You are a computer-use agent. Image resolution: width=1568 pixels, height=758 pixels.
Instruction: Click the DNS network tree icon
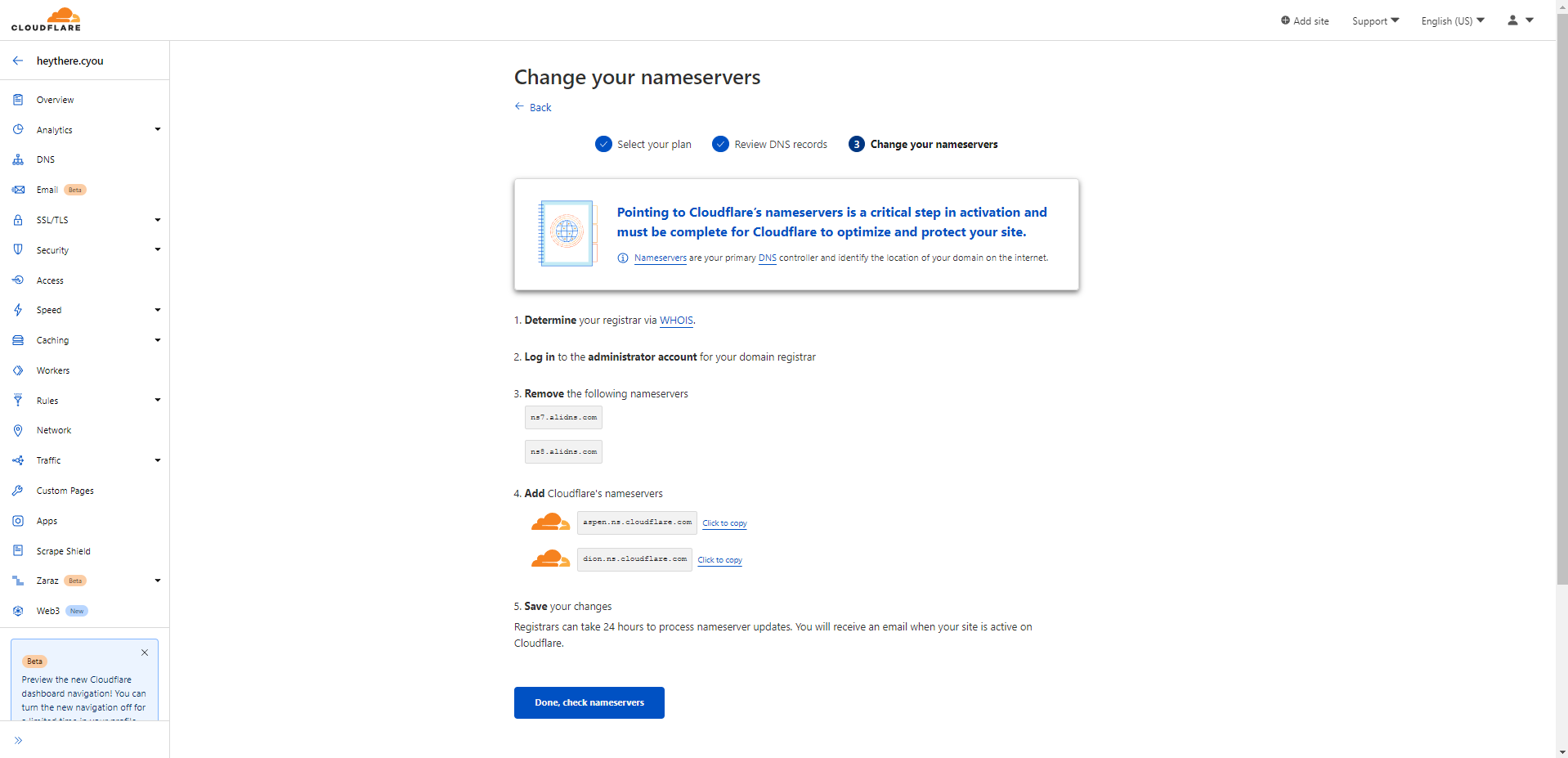pyautogui.click(x=18, y=160)
